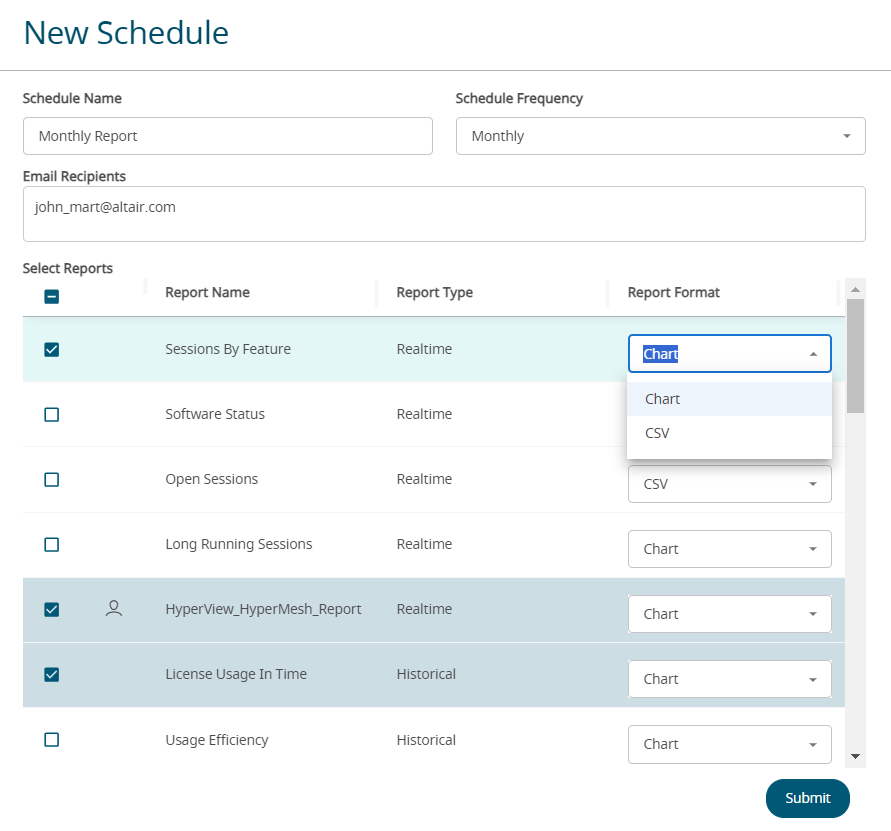The height and width of the screenshot is (831, 891).
Task: Tick the Long Running Sessions checkbox
Action: (52, 544)
